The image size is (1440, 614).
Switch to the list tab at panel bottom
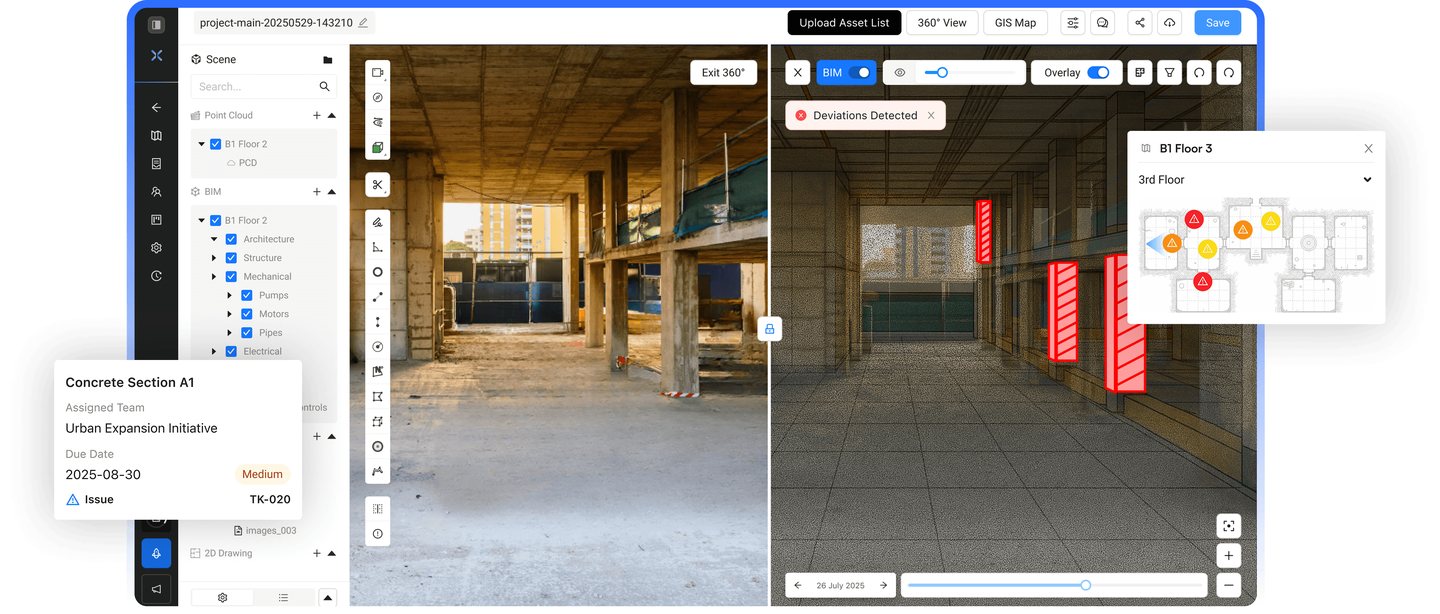pos(283,597)
